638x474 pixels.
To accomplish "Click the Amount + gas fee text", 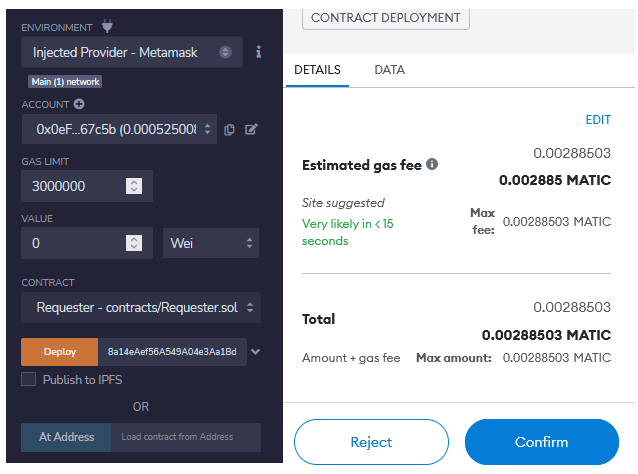I will tap(351, 358).
